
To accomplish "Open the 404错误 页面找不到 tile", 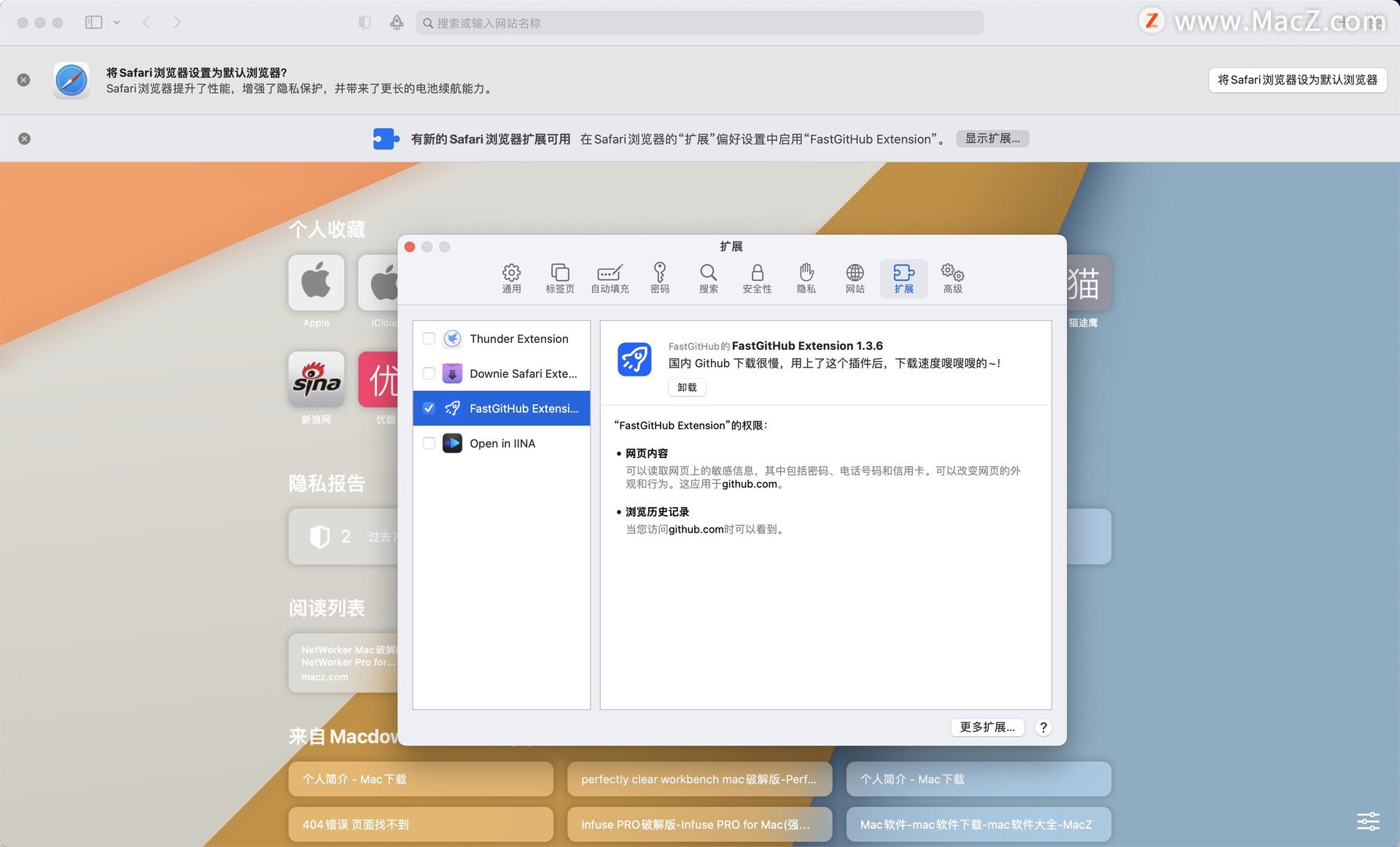I will tap(421, 824).
